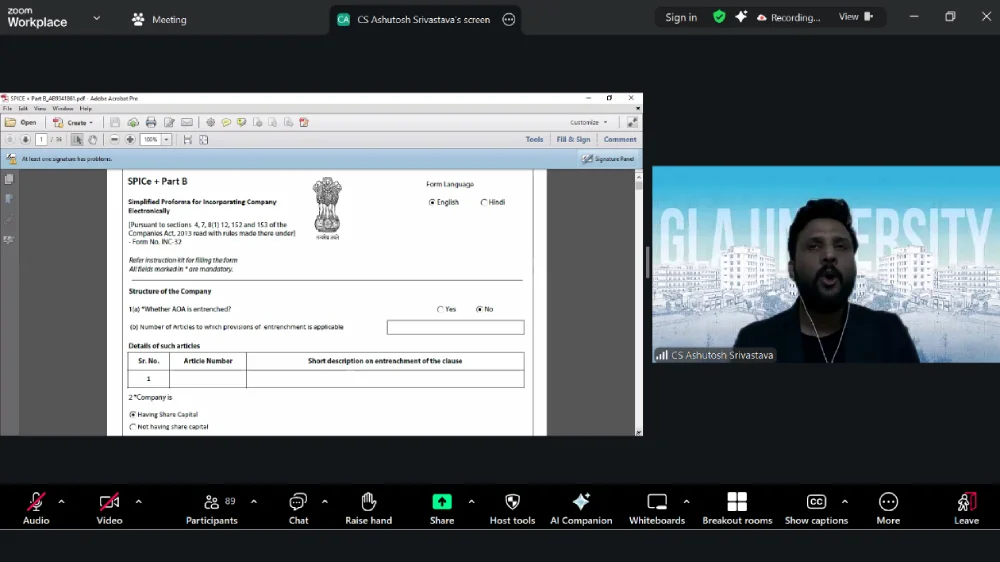Viewport: 1000px width, 562px height.
Task: Start sharing with the Share button
Action: point(442,506)
